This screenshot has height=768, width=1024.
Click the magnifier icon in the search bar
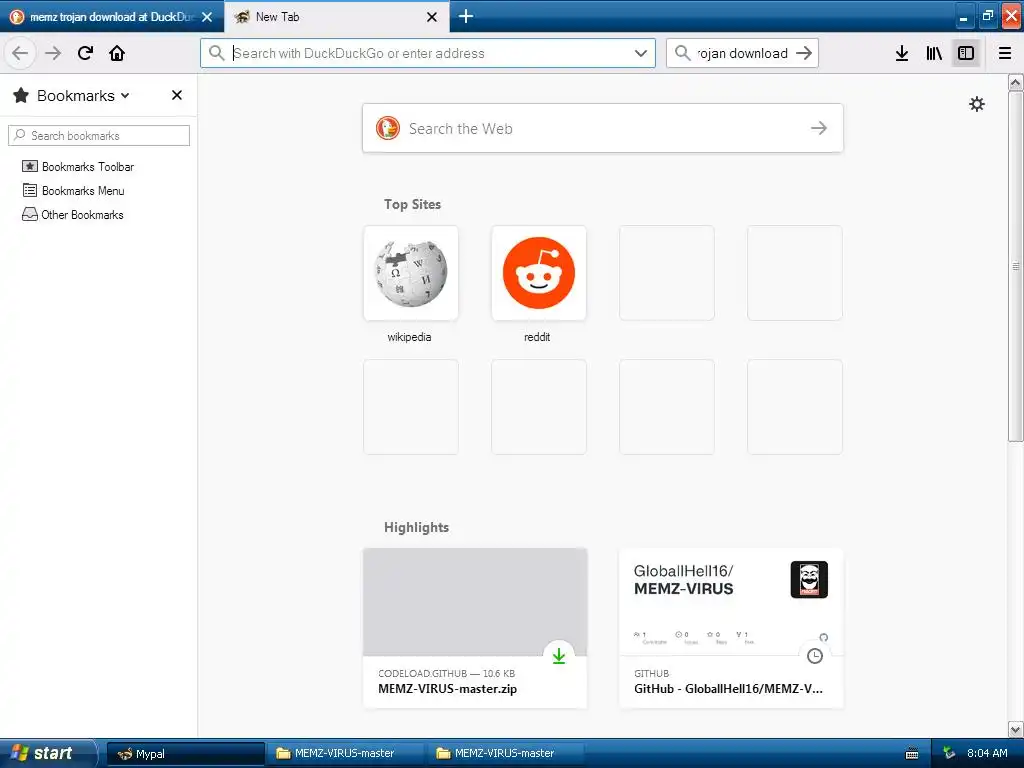(682, 53)
